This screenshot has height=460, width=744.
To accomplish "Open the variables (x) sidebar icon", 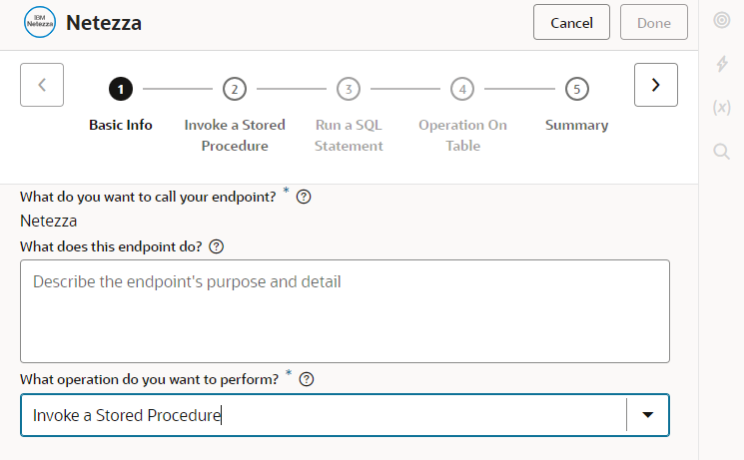I will point(721,107).
